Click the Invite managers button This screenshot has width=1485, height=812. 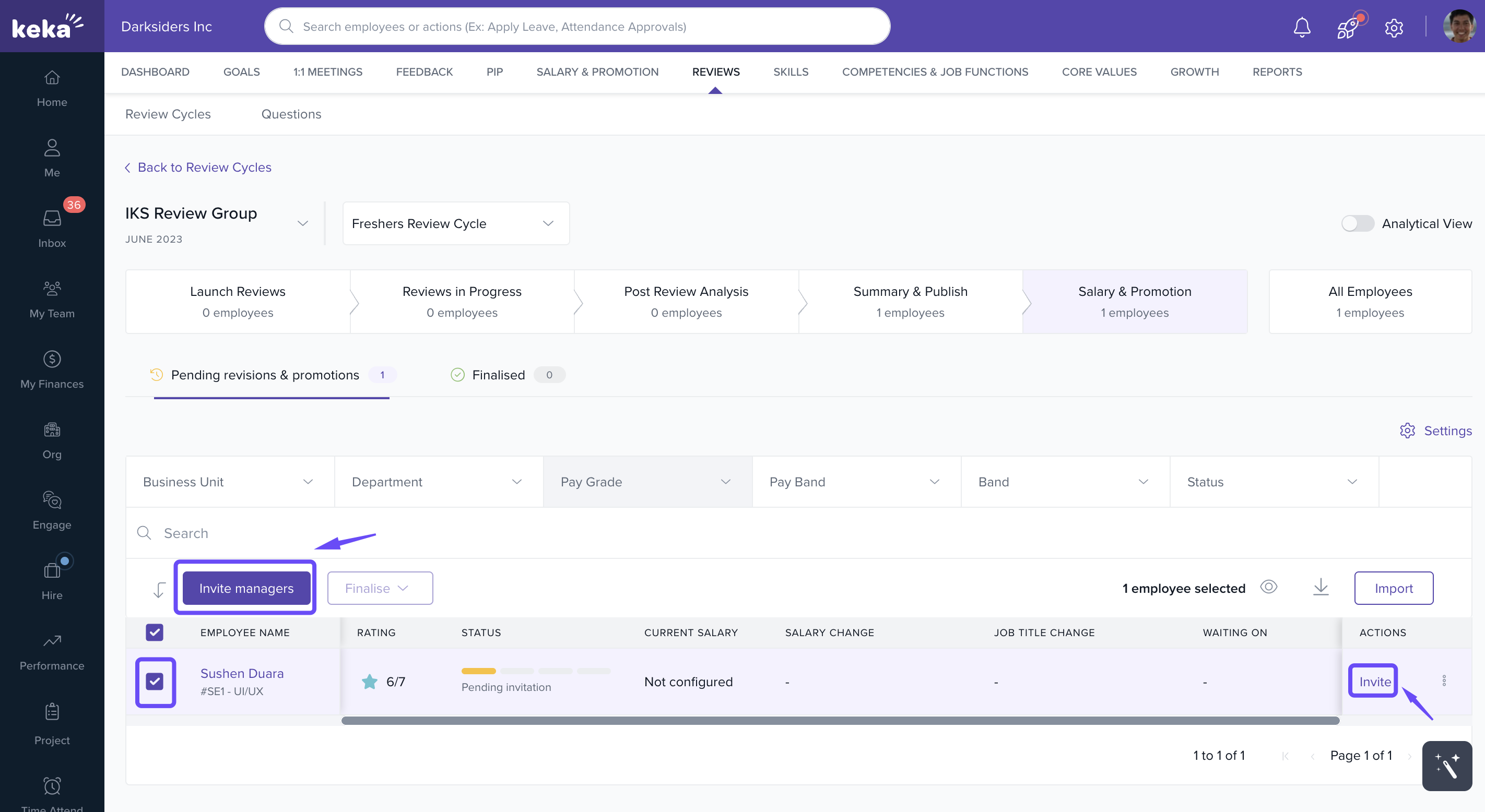pos(246,589)
